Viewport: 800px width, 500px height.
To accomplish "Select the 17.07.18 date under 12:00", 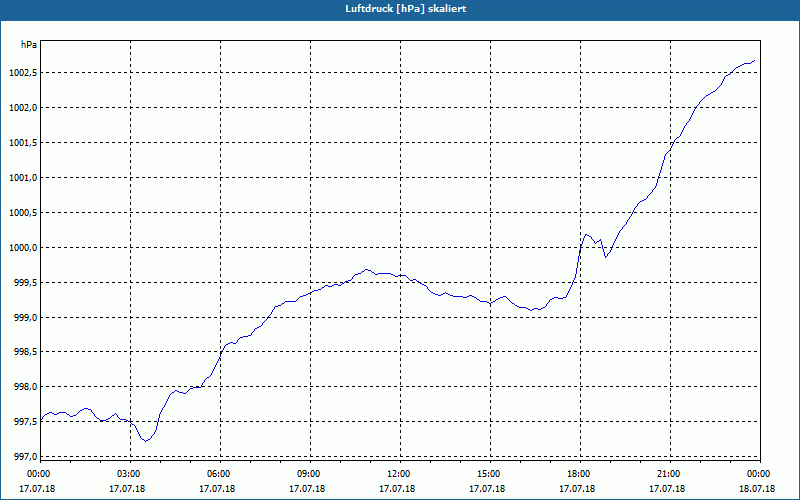I will point(397,489).
